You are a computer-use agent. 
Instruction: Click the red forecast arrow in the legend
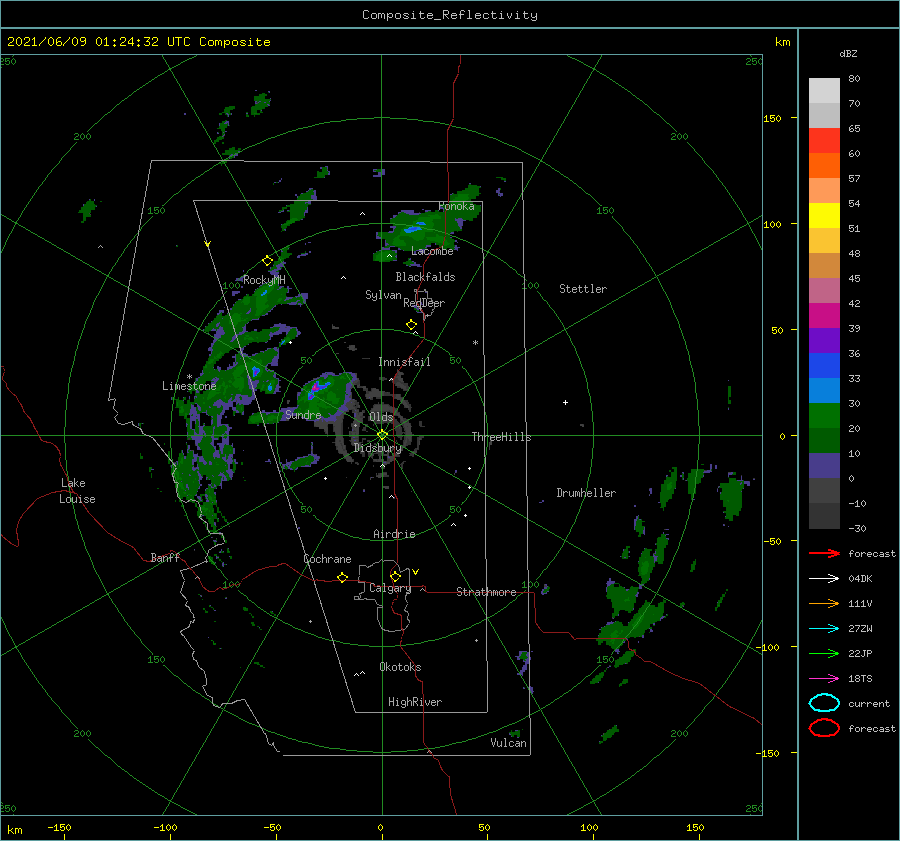pos(824,553)
